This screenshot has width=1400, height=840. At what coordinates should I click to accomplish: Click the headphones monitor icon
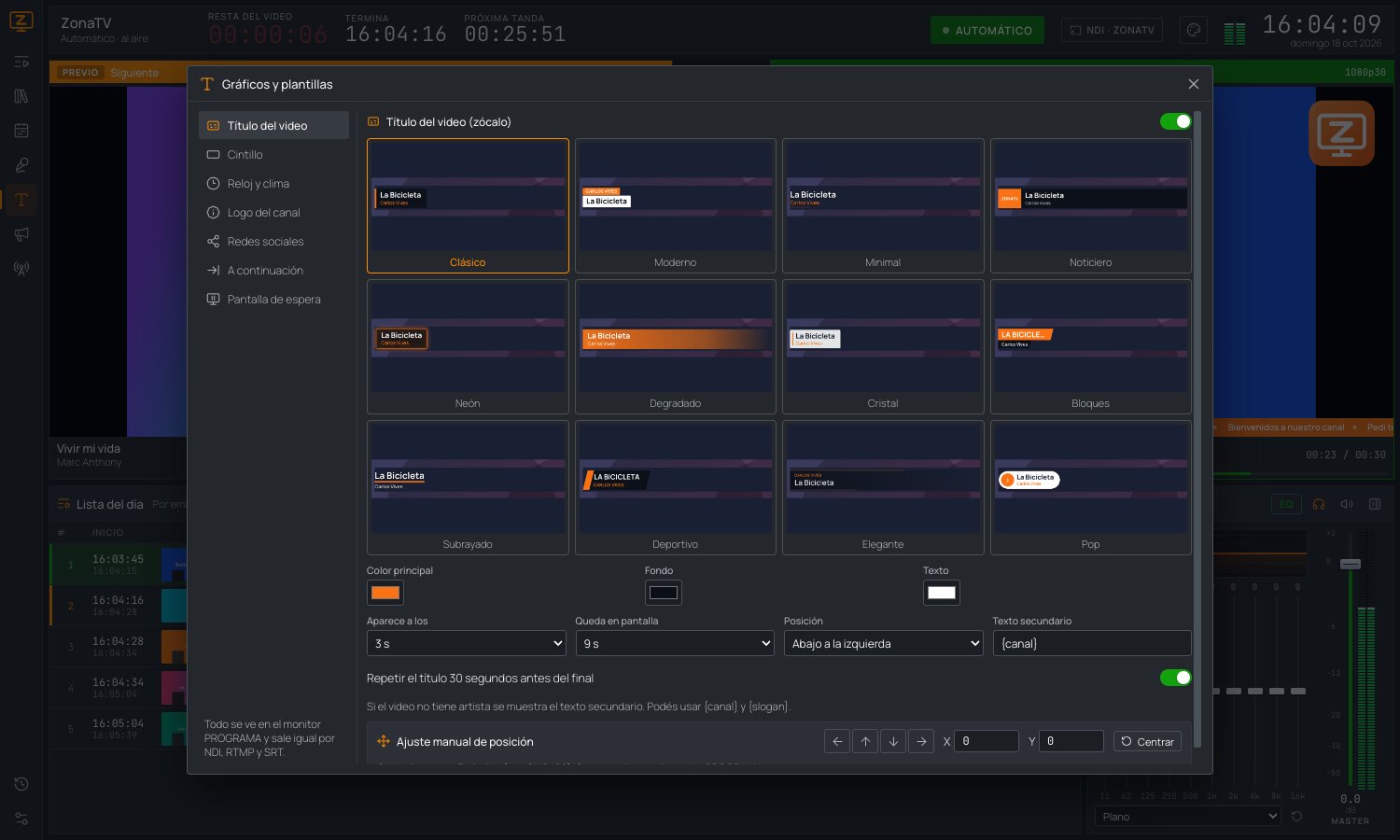(x=1319, y=504)
